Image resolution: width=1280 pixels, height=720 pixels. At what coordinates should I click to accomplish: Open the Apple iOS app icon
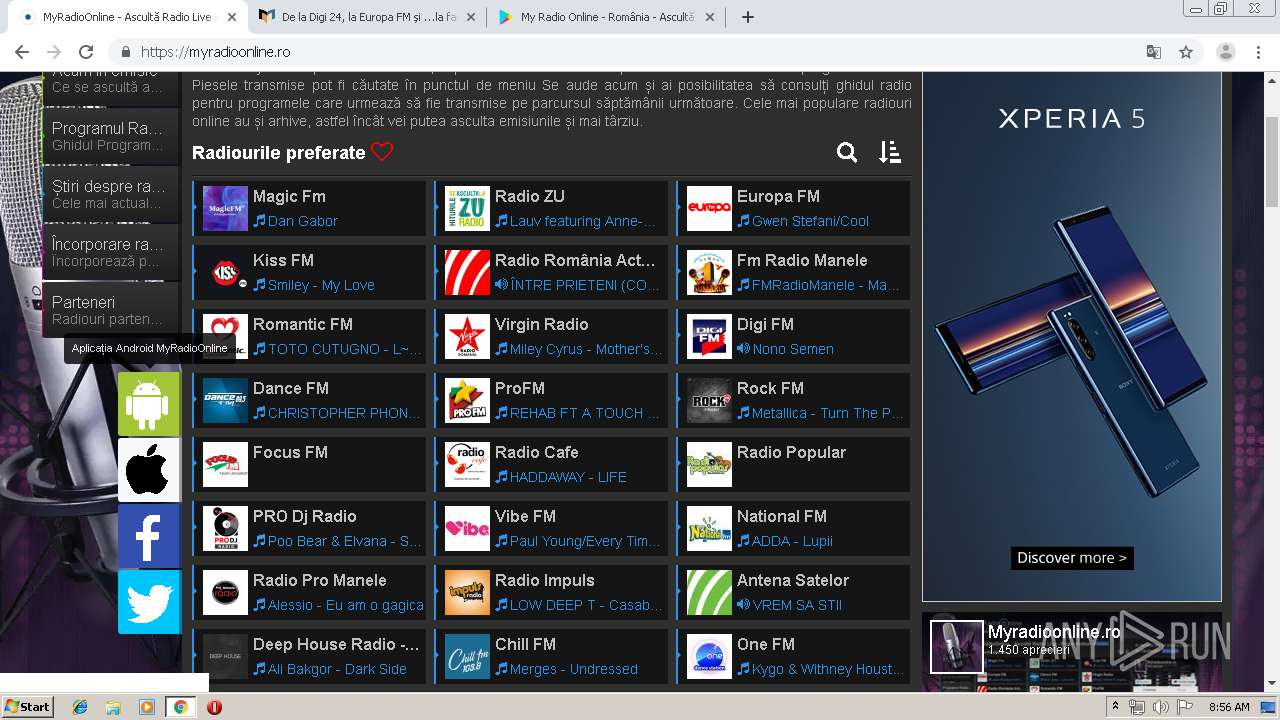149,470
